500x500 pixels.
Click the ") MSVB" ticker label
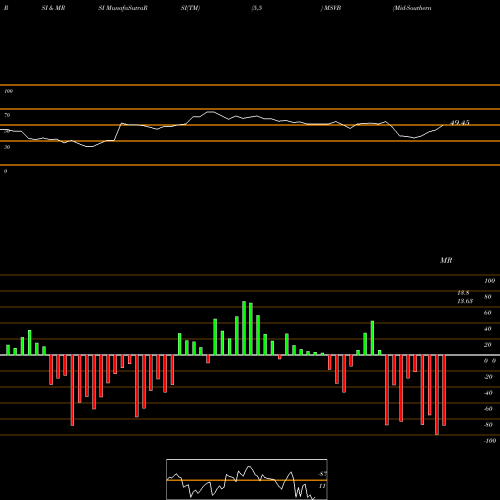click(x=331, y=8)
